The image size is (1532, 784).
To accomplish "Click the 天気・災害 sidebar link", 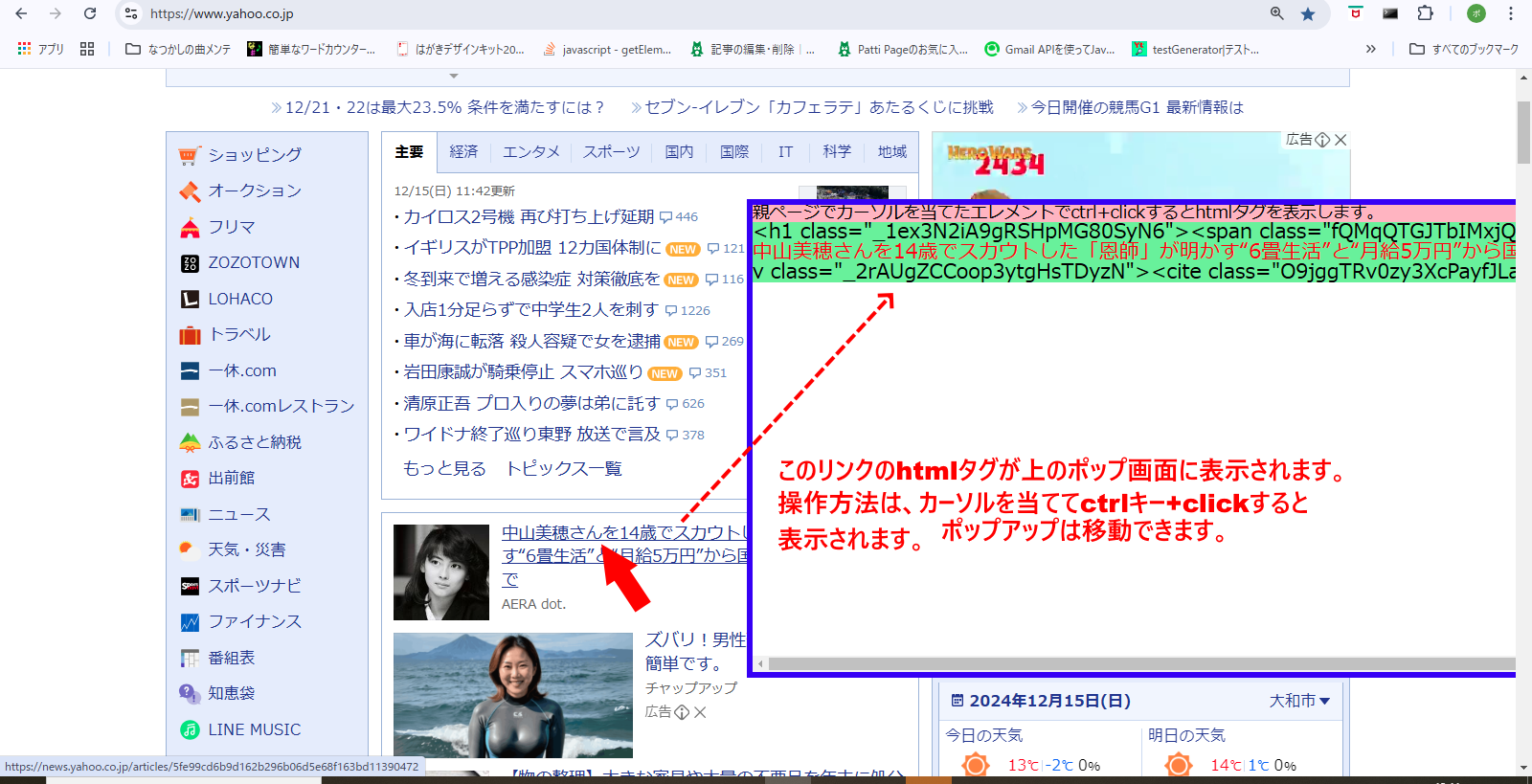I will point(247,549).
